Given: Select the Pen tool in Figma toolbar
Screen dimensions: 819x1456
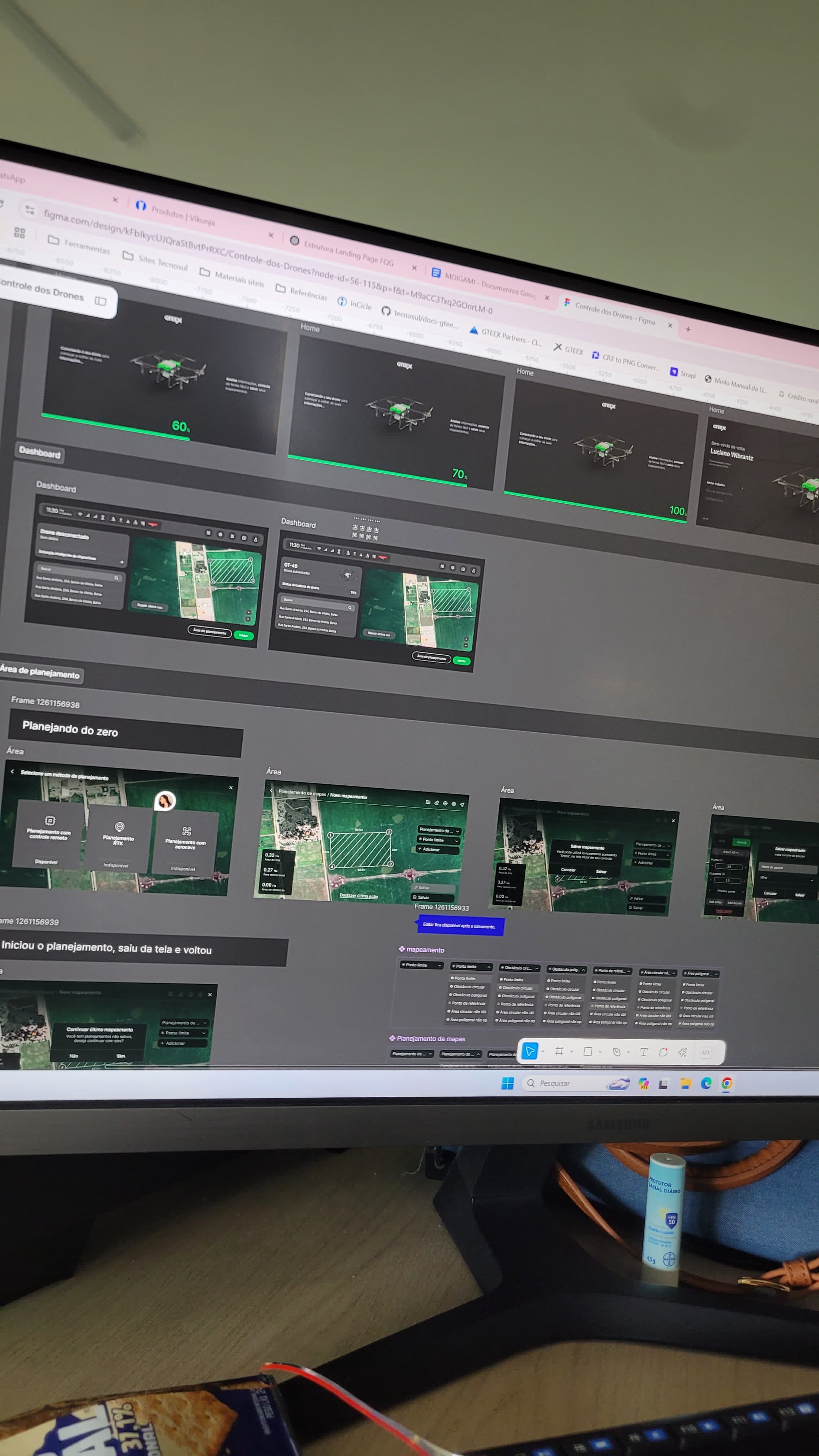Looking at the screenshot, I should click(617, 1052).
